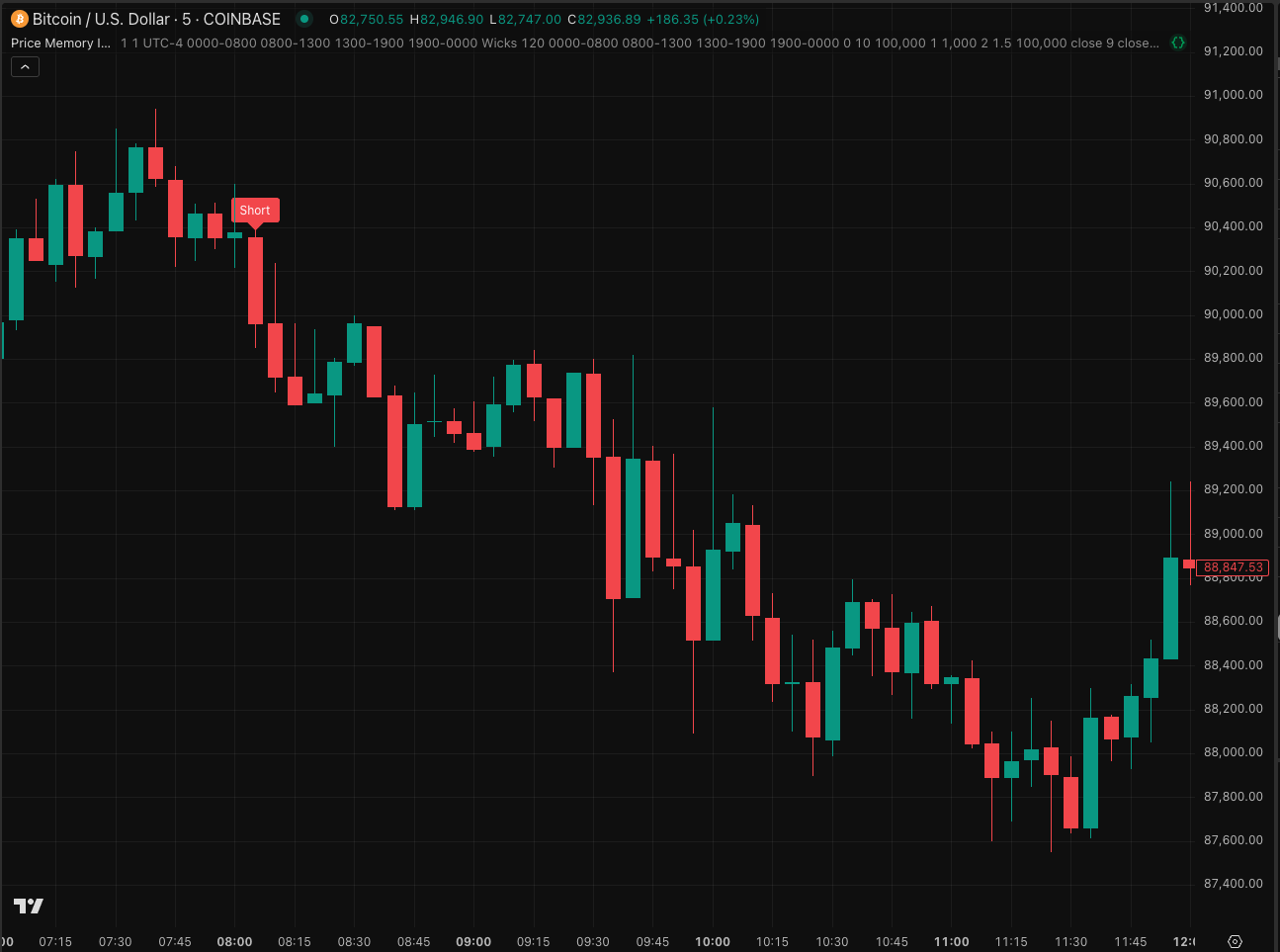Click time axis label 09:45
Image resolution: width=1280 pixels, height=952 pixels.
click(652, 941)
